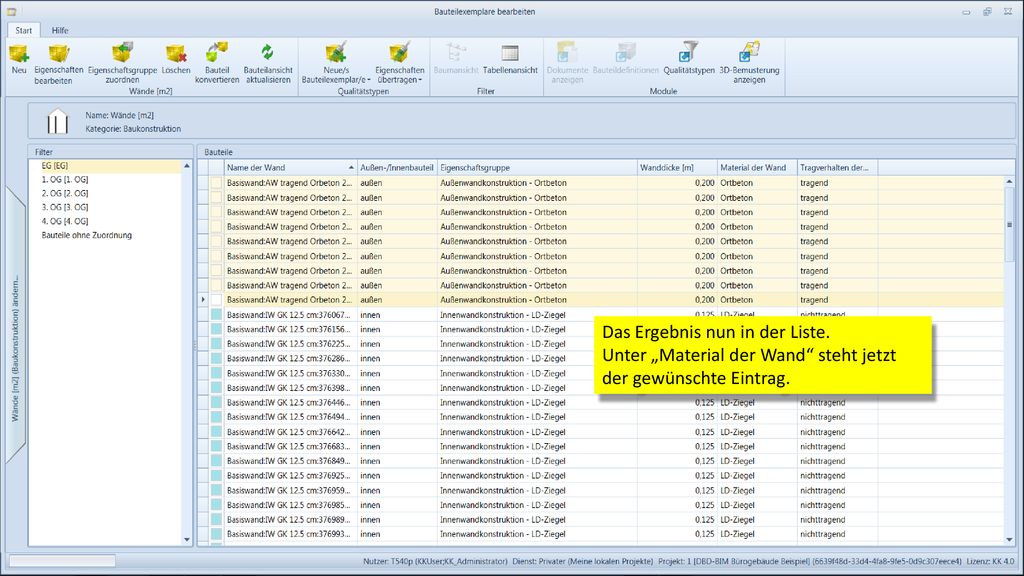Toggle checkbox of row IW GK 12.5 cm:376225
The image size is (1024, 576).
pos(217,344)
